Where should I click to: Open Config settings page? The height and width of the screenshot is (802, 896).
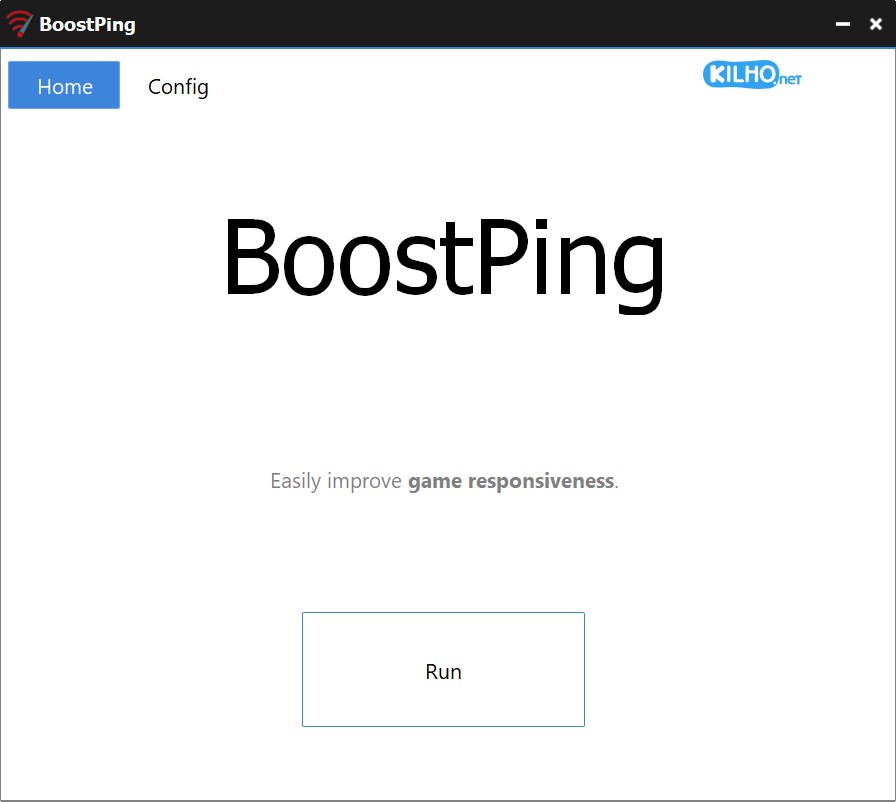(x=178, y=87)
